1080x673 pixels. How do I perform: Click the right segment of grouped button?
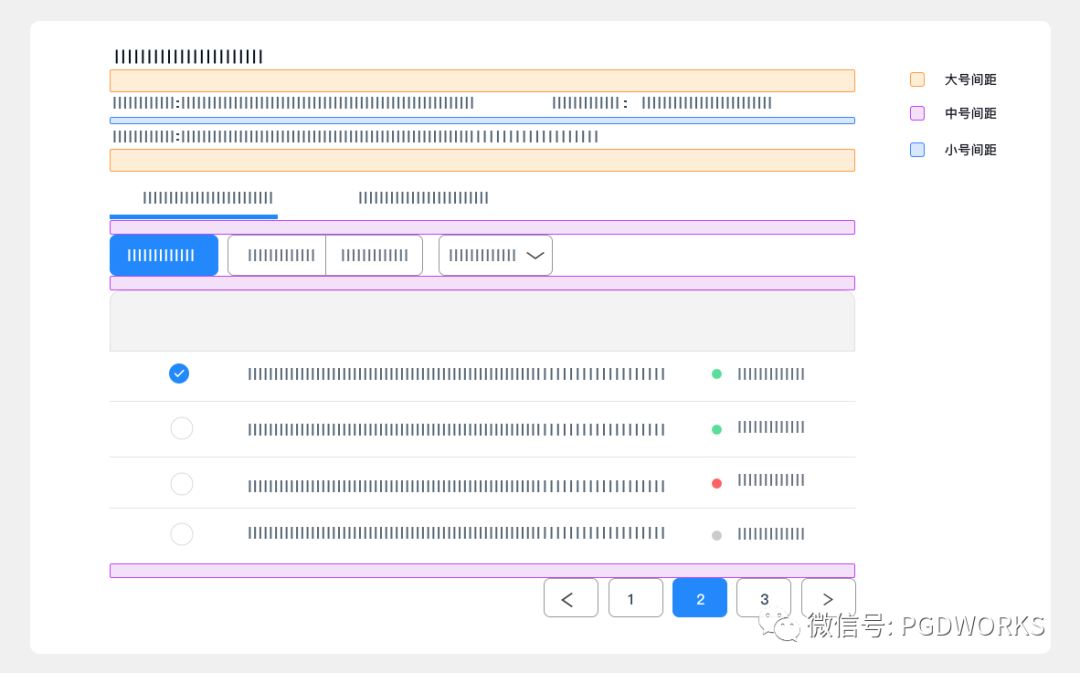[374, 256]
